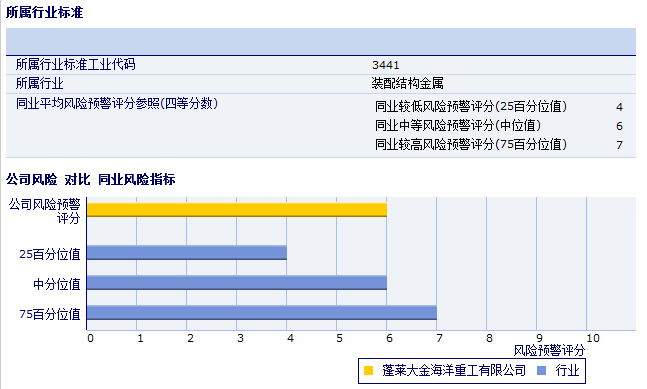This screenshot has height=389, width=647.
Task: Select the yellow 公司风险预警评分 bar
Action: pyautogui.click(x=237, y=210)
